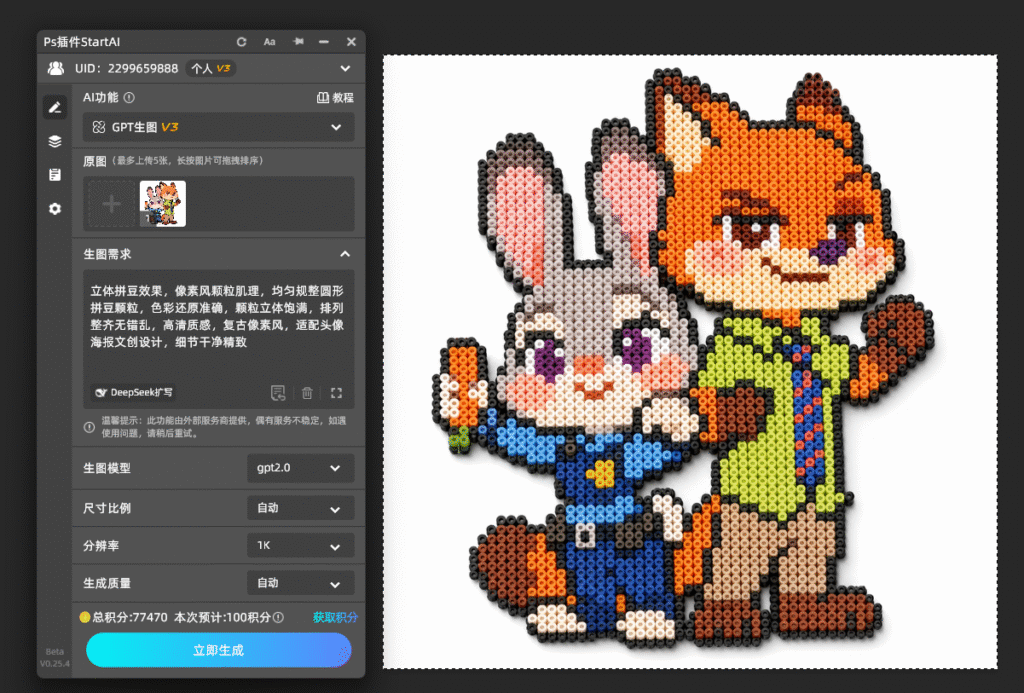Minimize the StartAI plugin panel
The height and width of the screenshot is (693, 1024).
[324, 42]
